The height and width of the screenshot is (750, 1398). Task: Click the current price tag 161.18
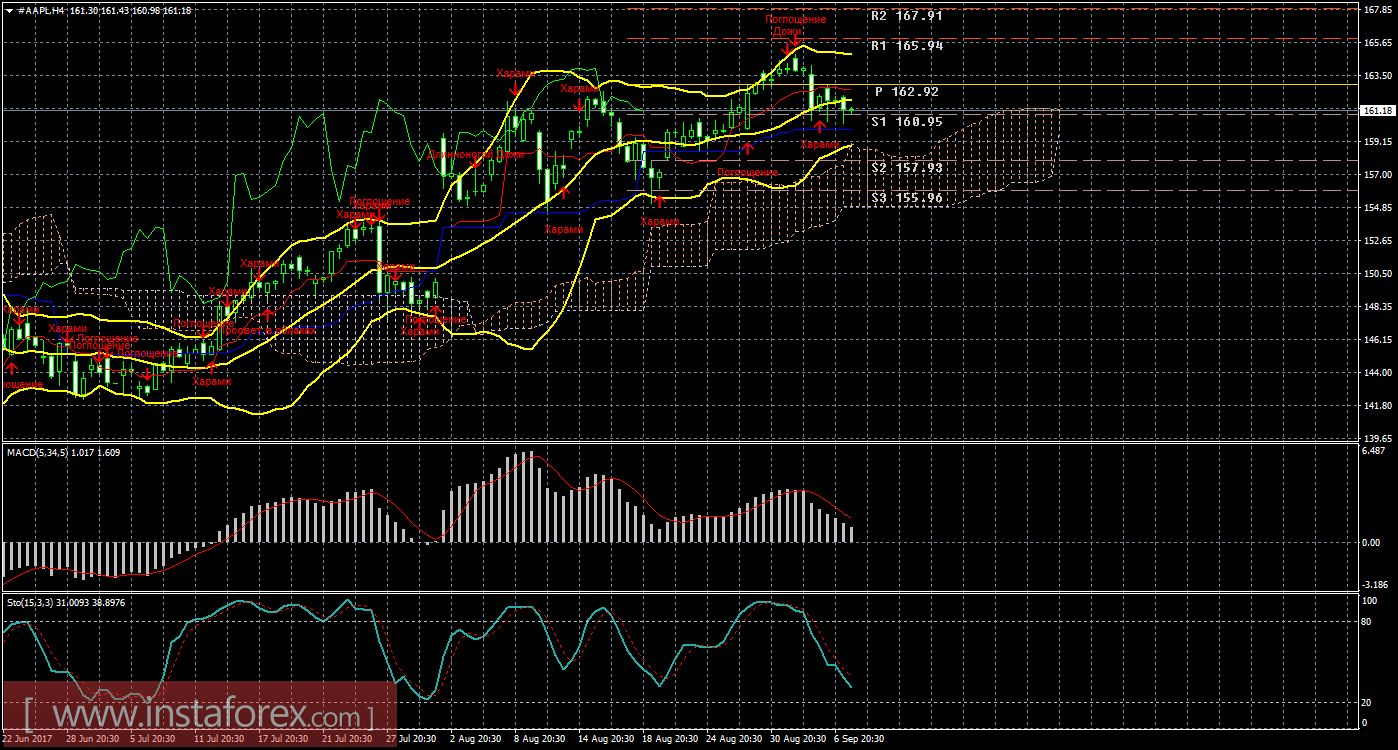1378,111
